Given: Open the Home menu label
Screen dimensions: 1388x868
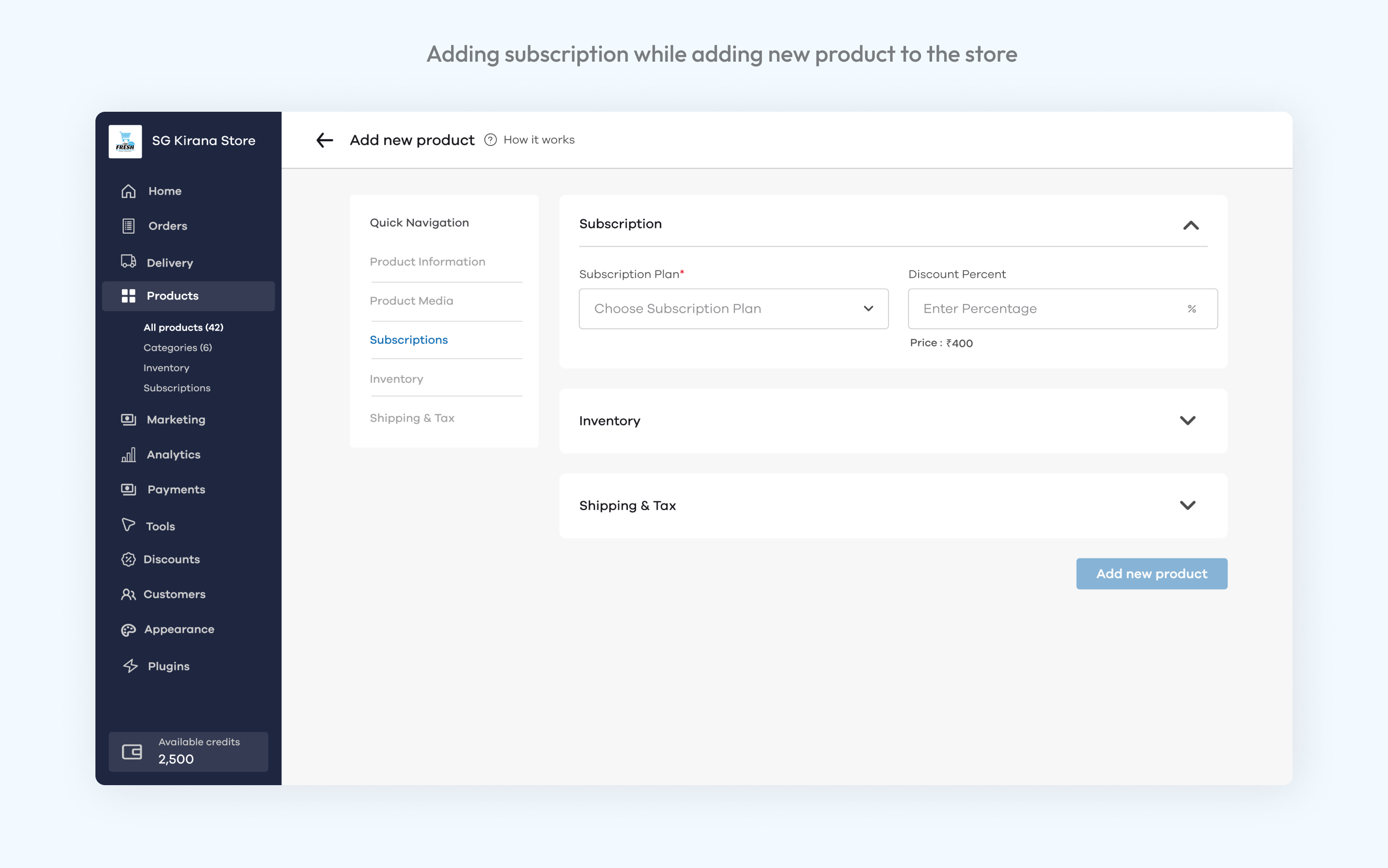Looking at the screenshot, I should point(165,191).
